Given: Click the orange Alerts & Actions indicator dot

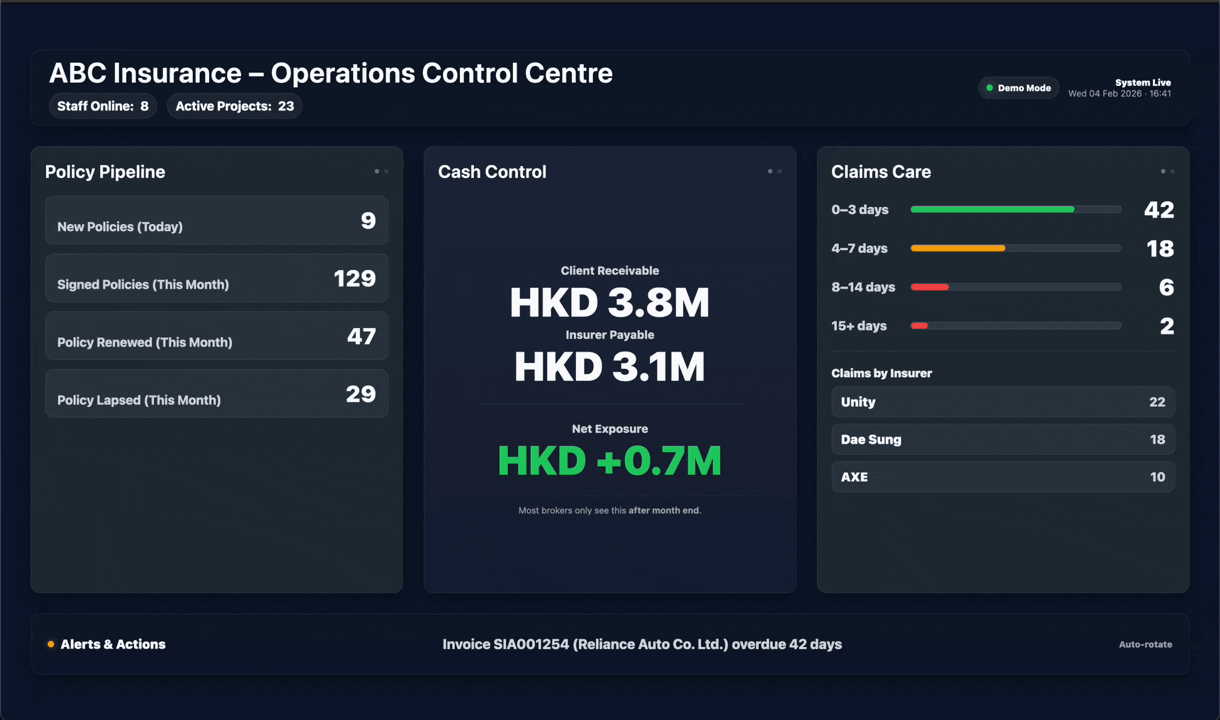Looking at the screenshot, I should 51,645.
